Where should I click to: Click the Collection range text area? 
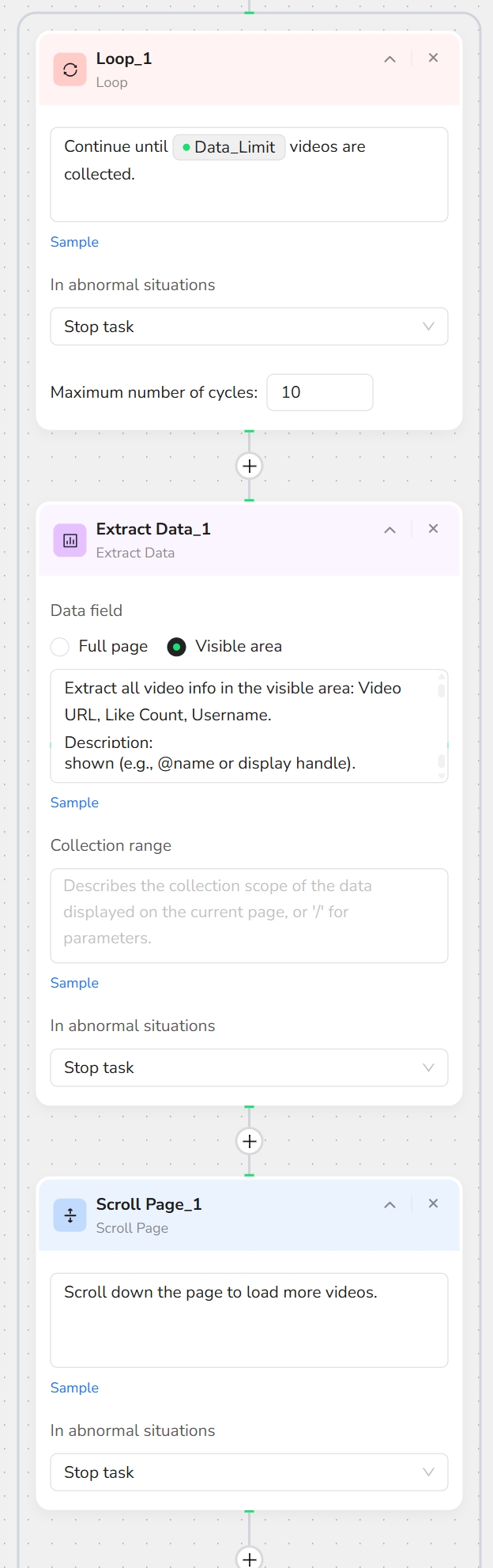249,916
